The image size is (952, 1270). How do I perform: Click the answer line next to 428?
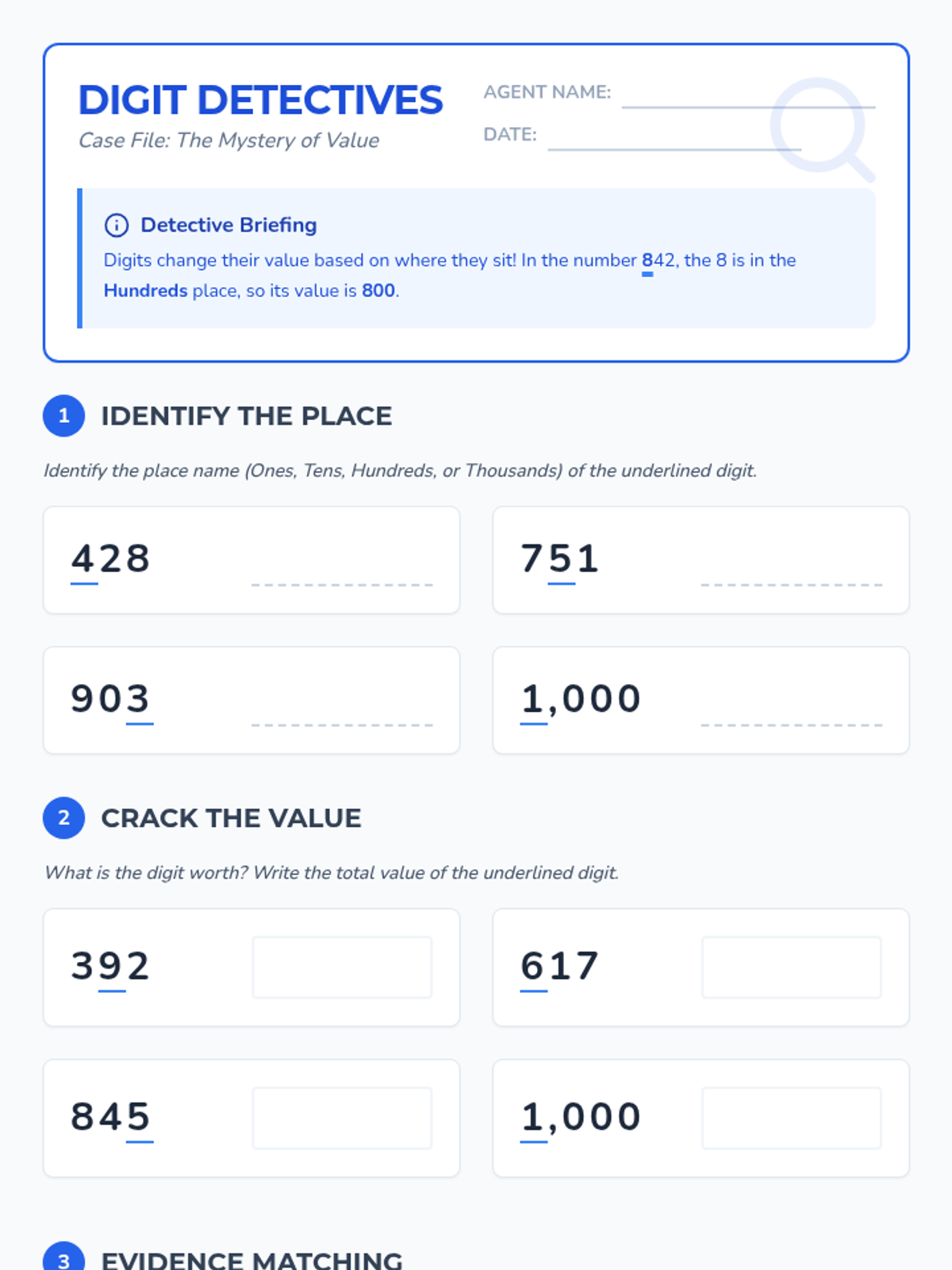tap(342, 584)
